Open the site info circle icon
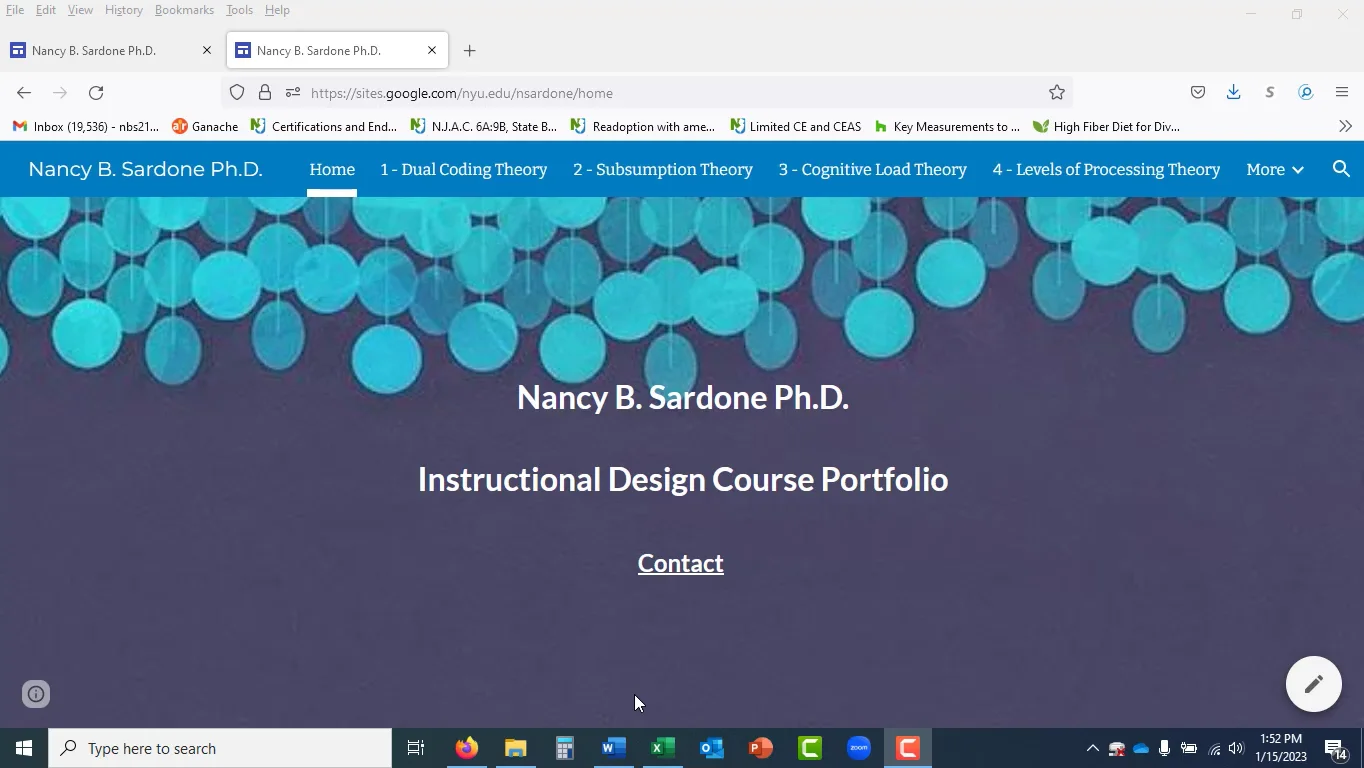The width and height of the screenshot is (1364, 768). [x=36, y=694]
